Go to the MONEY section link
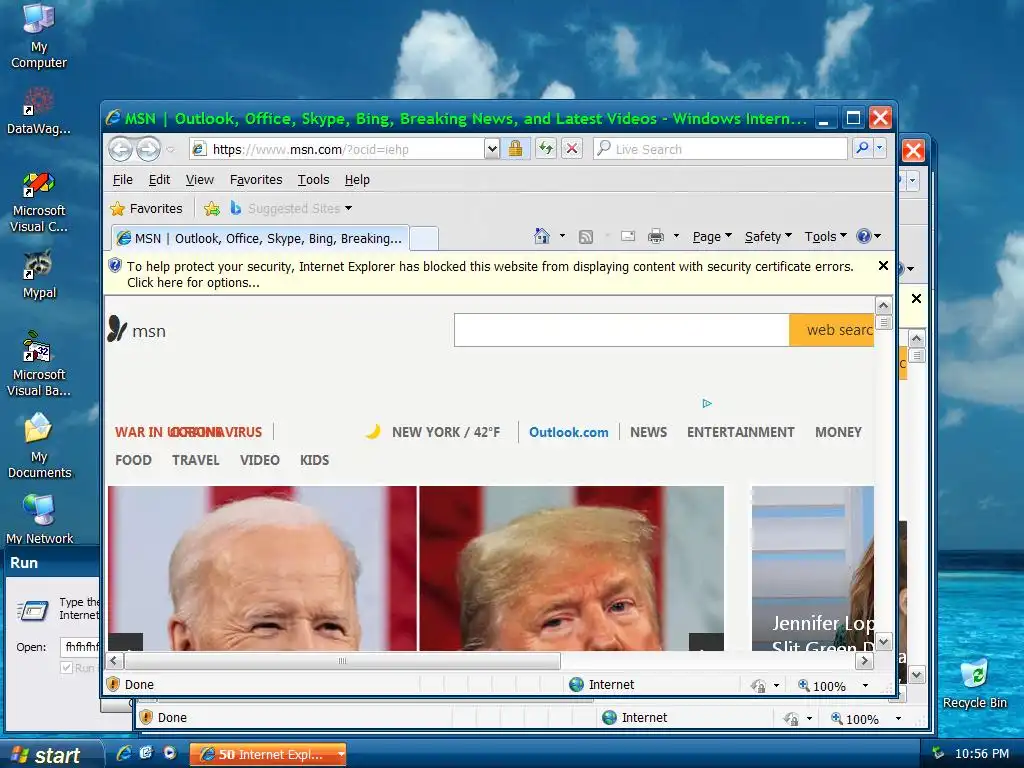Image resolution: width=1024 pixels, height=768 pixels. 838,432
